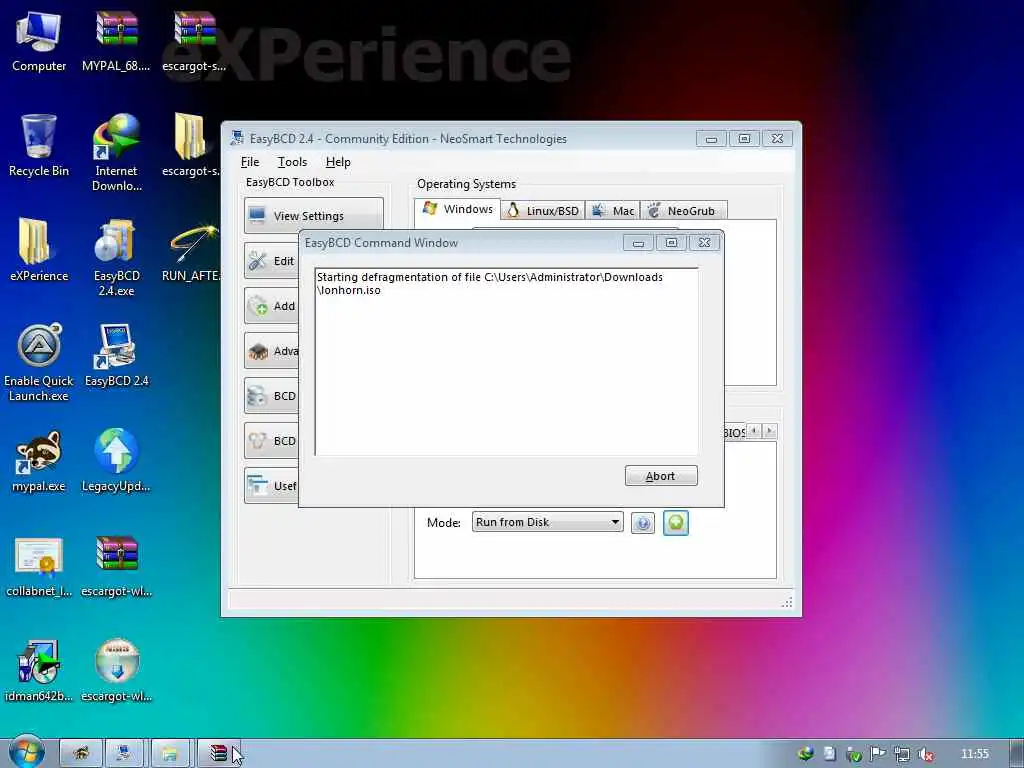Click the Adva... toolbox button

coord(272,351)
